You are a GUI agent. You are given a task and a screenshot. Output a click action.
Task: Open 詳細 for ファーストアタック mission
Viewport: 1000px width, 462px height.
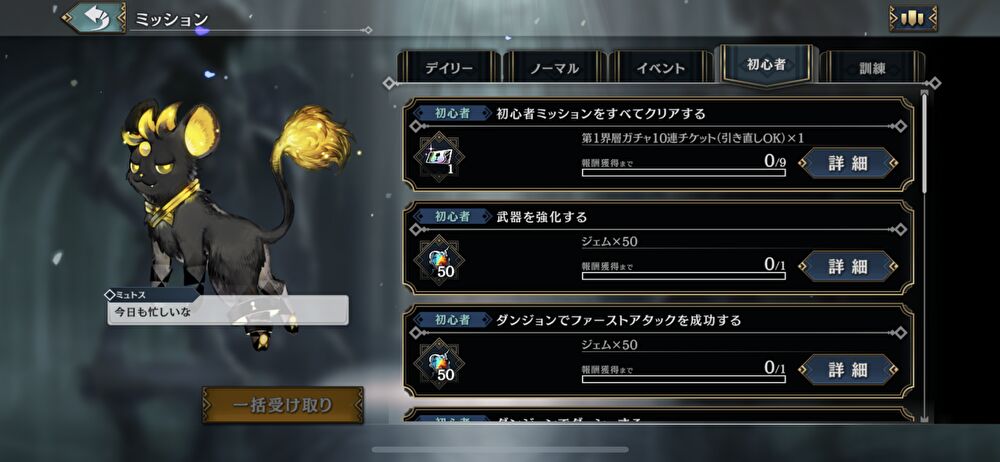[x=848, y=369]
